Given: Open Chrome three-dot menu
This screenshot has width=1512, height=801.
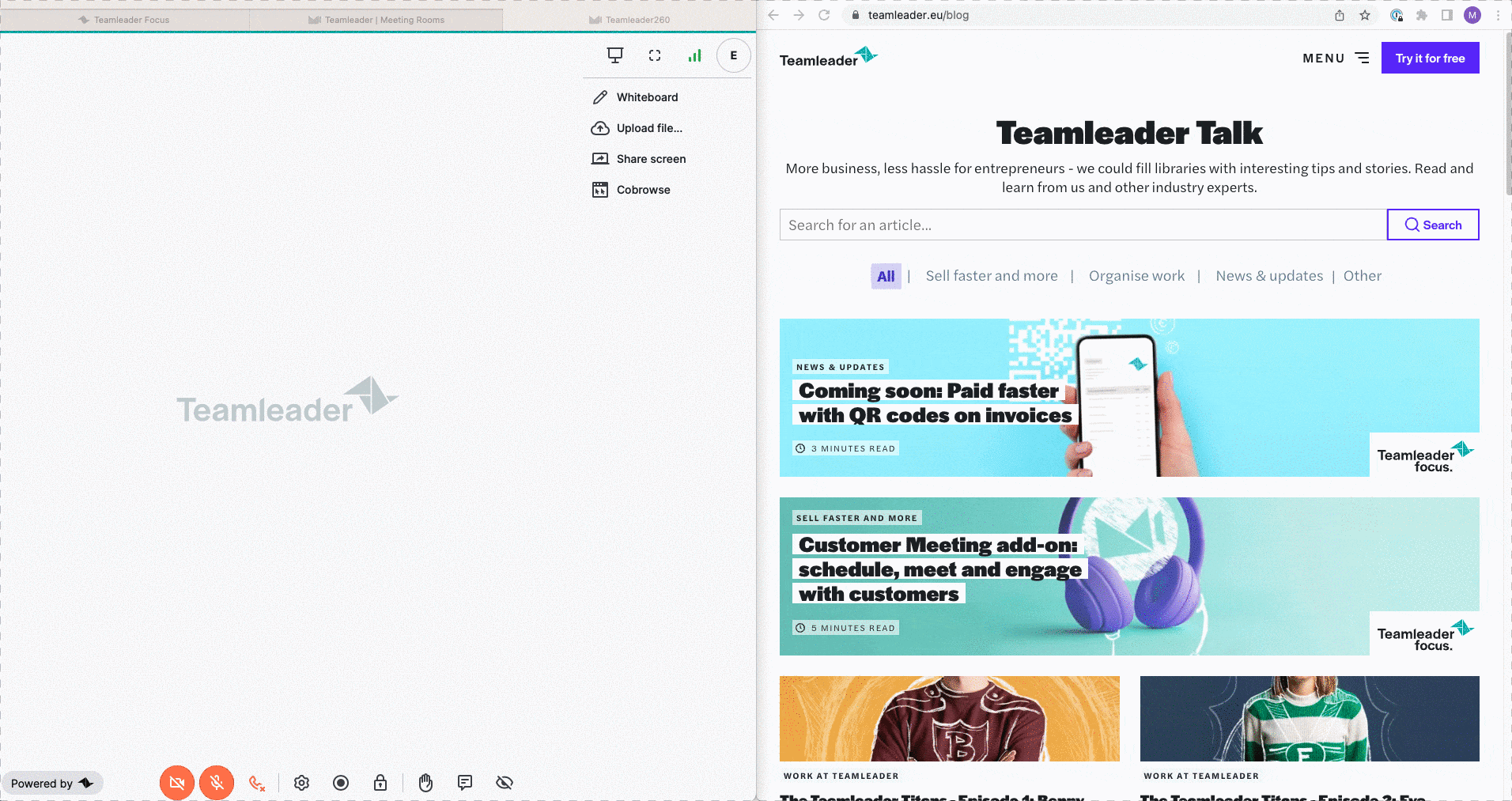Looking at the screenshot, I should click(1498, 15).
